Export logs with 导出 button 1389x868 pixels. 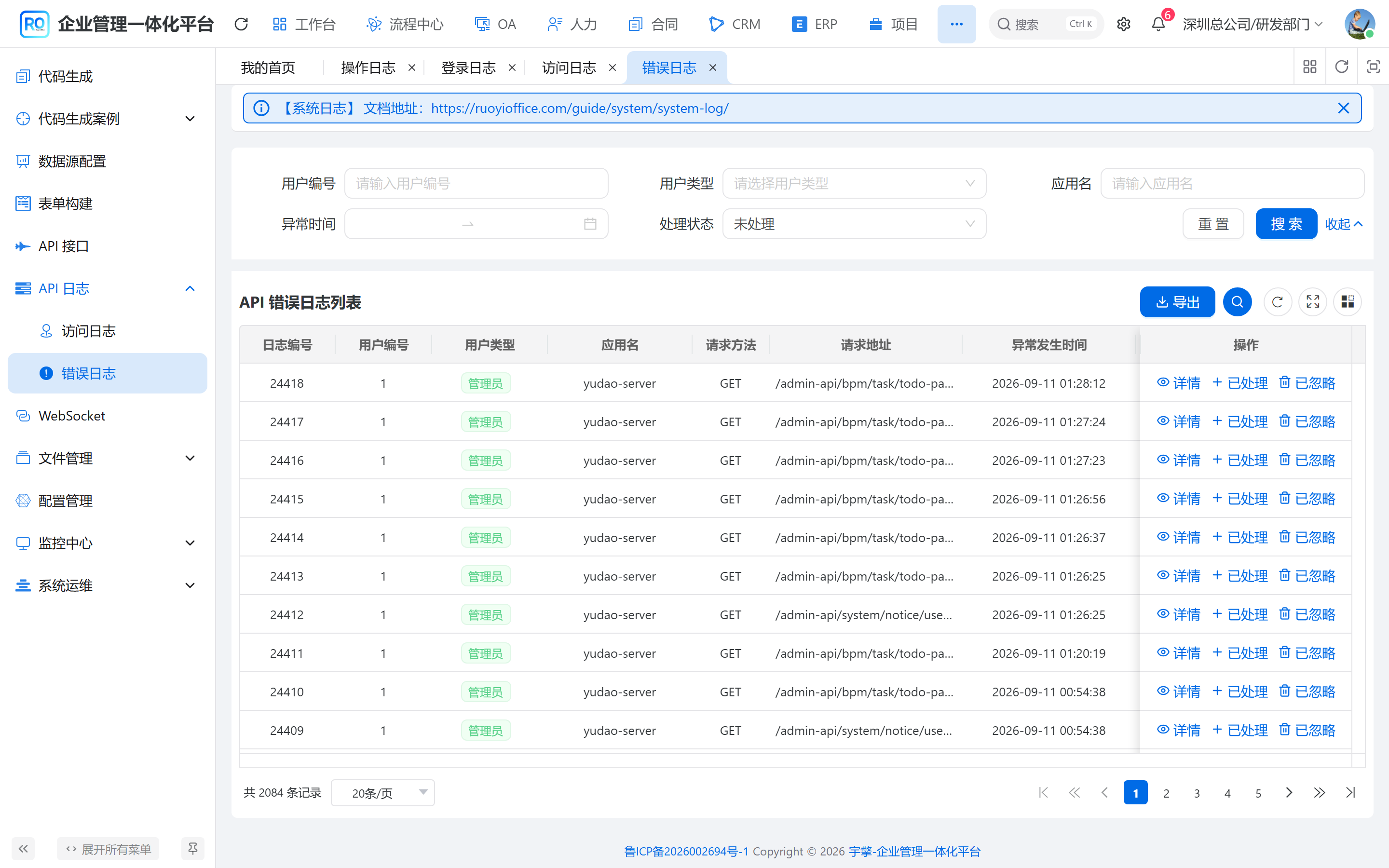[x=1177, y=302]
